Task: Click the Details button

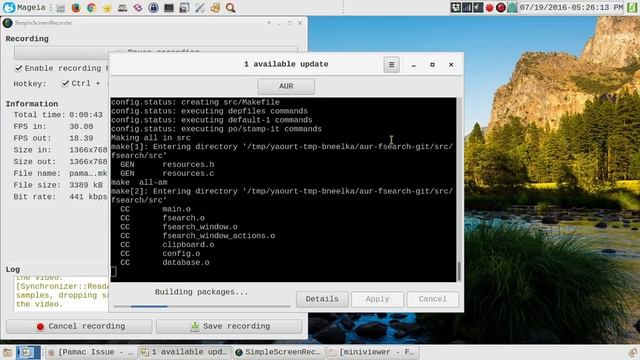Action: [x=322, y=299]
